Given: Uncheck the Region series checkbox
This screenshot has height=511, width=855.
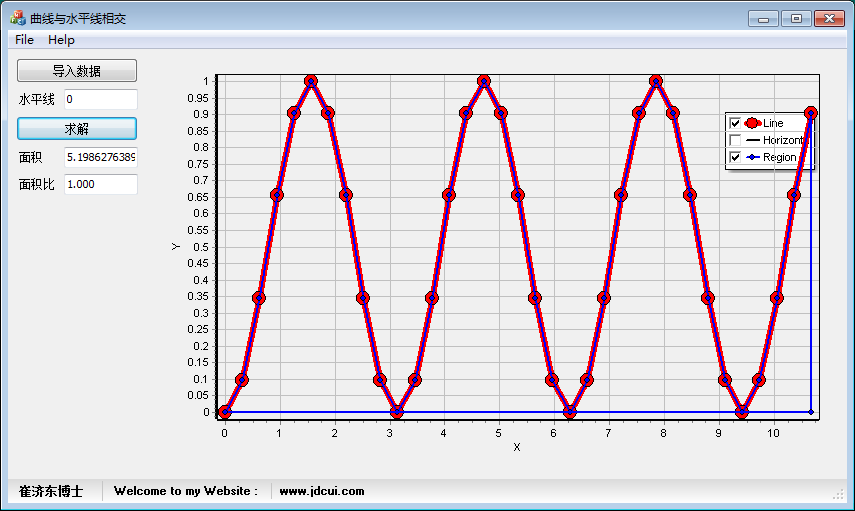Looking at the screenshot, I should tap(735, 157).
